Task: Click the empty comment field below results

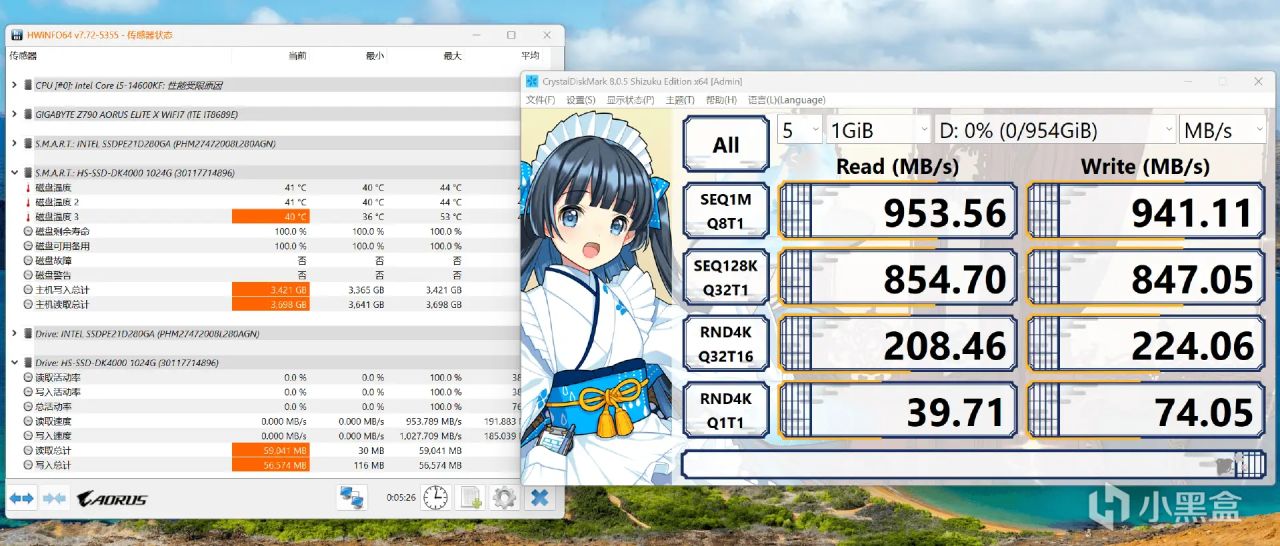Action: (x=973, y=464)
